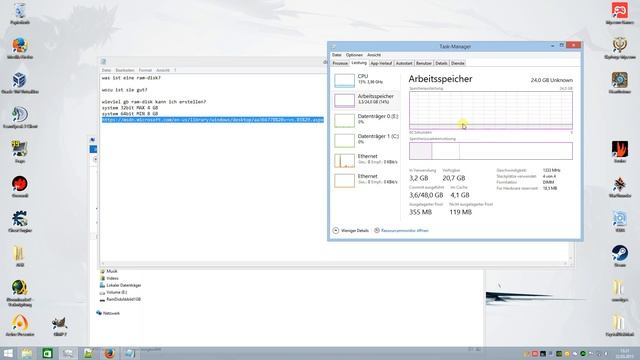Open the folder icon below Steam on desktop
This screenshot has height=360, width=640.
[620, 291]
